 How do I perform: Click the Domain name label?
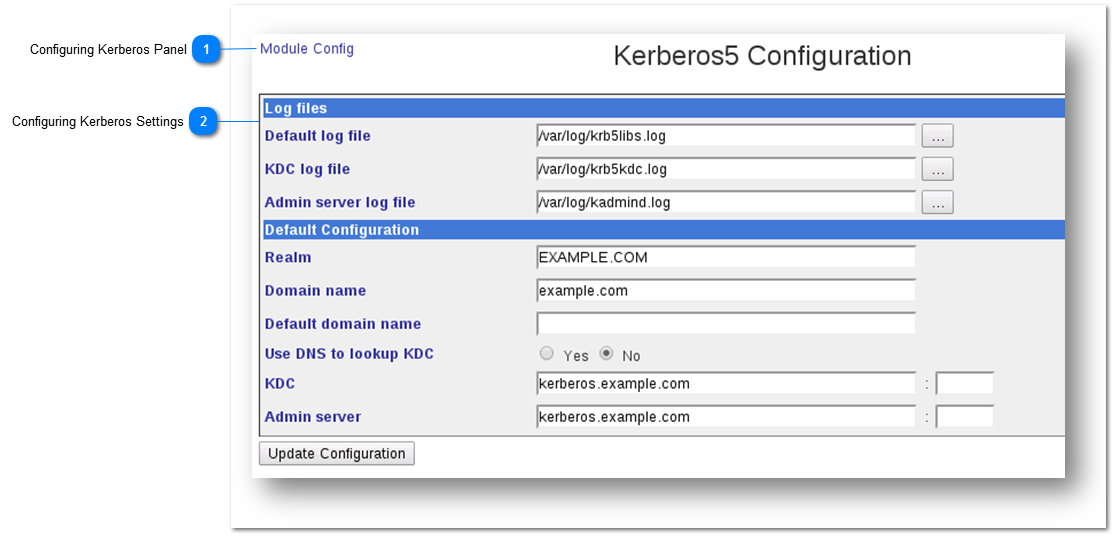pos(316,291)
